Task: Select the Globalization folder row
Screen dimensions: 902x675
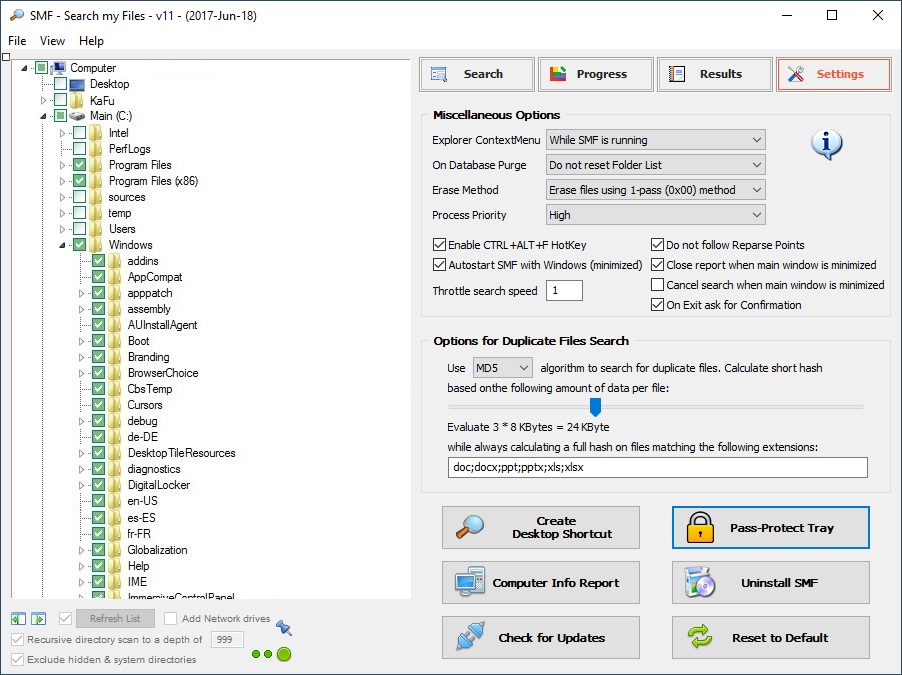Action: click(x=158, y=550)
